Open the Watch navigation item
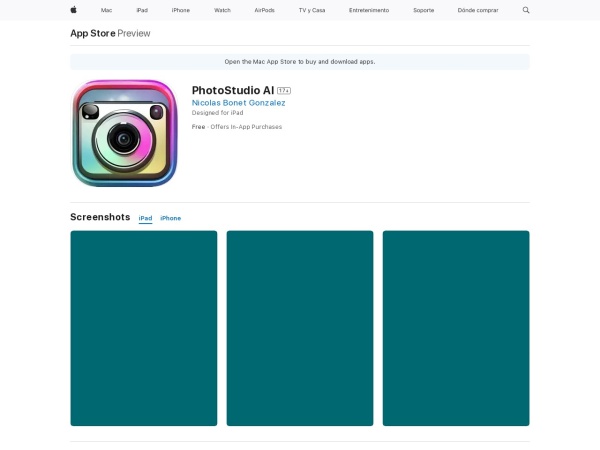 (x=222, y=10)
